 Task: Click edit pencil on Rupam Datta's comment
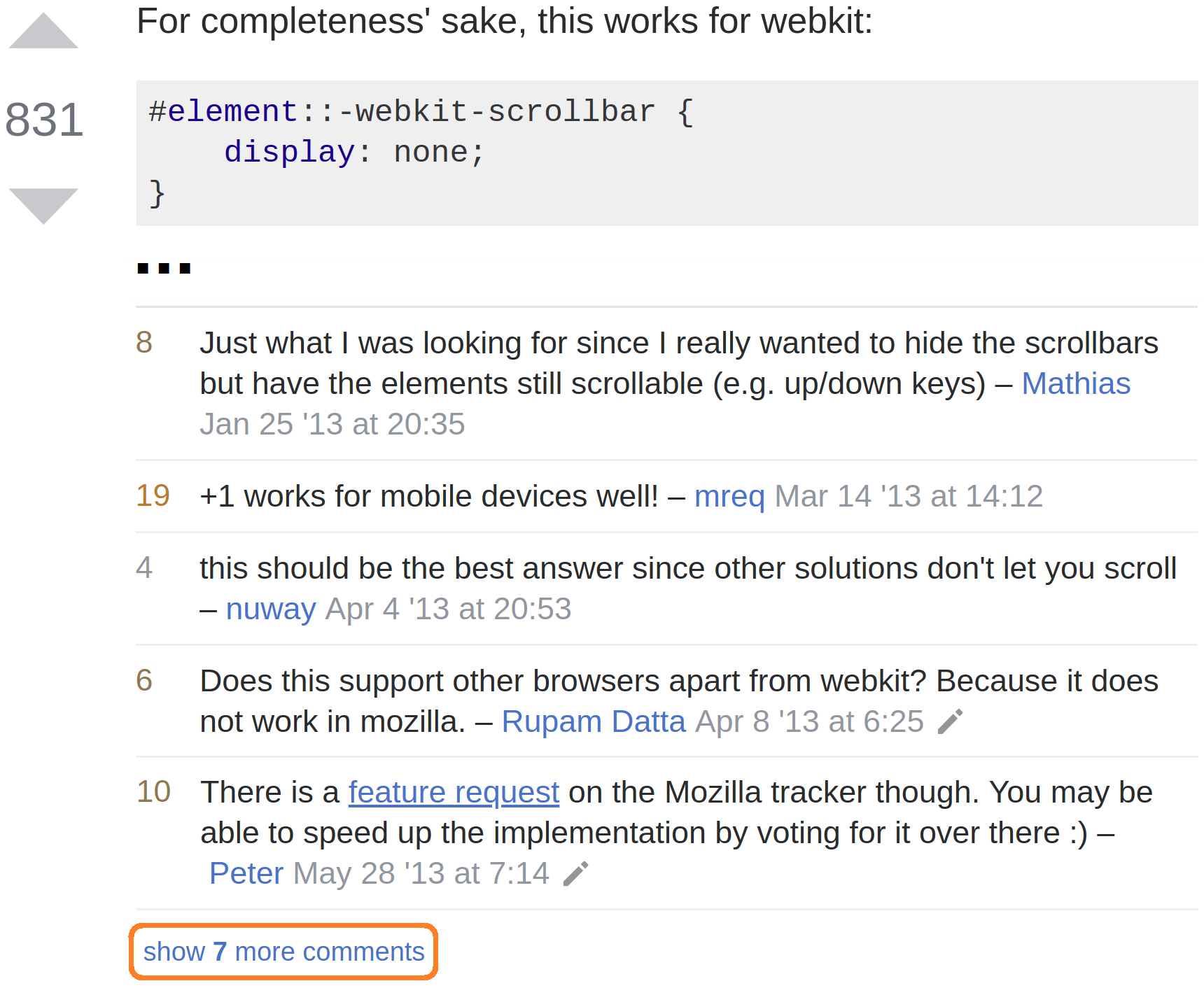pos(950,721)
